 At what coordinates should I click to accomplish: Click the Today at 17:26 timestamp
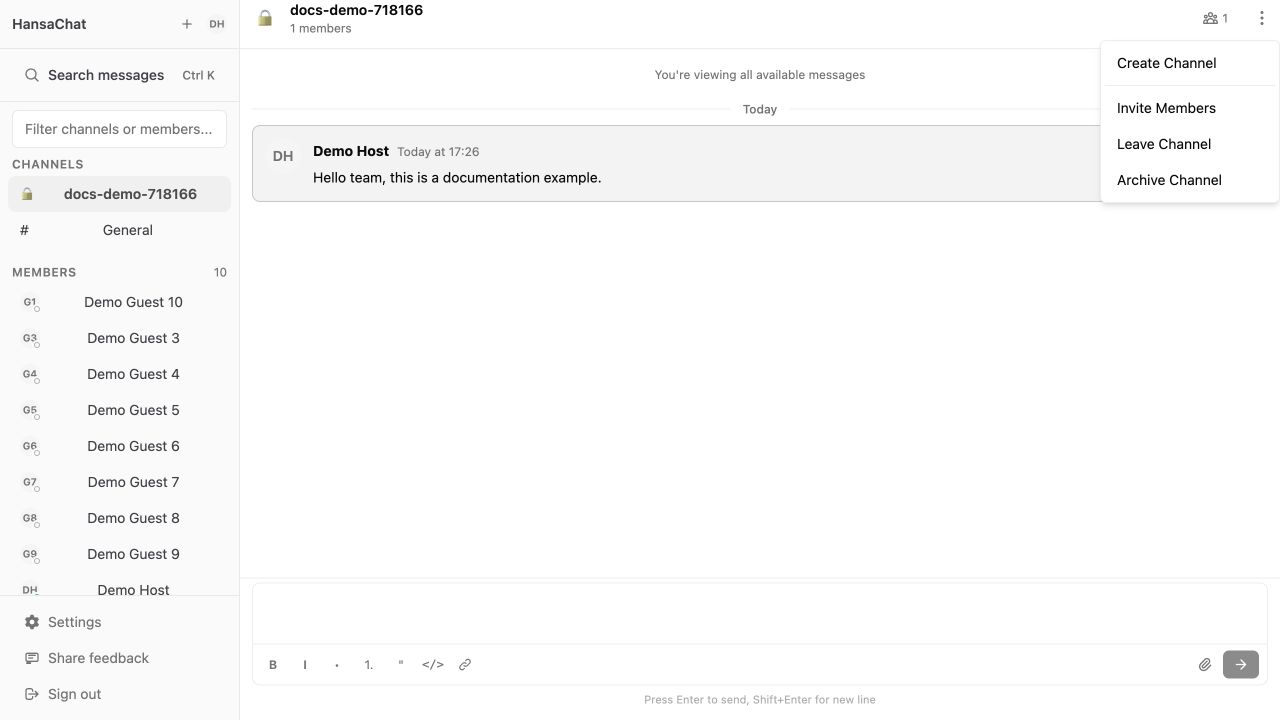(438, 152)
